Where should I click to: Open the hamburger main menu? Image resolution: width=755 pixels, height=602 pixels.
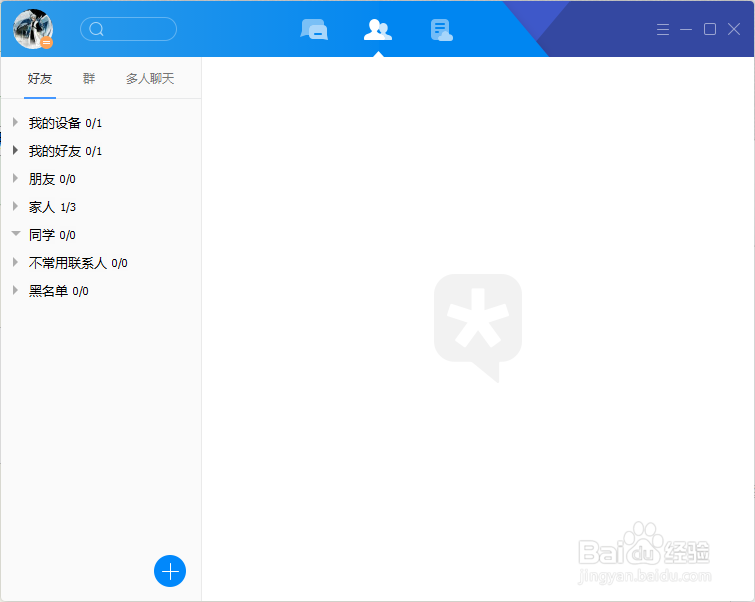(x=663, y=29)
